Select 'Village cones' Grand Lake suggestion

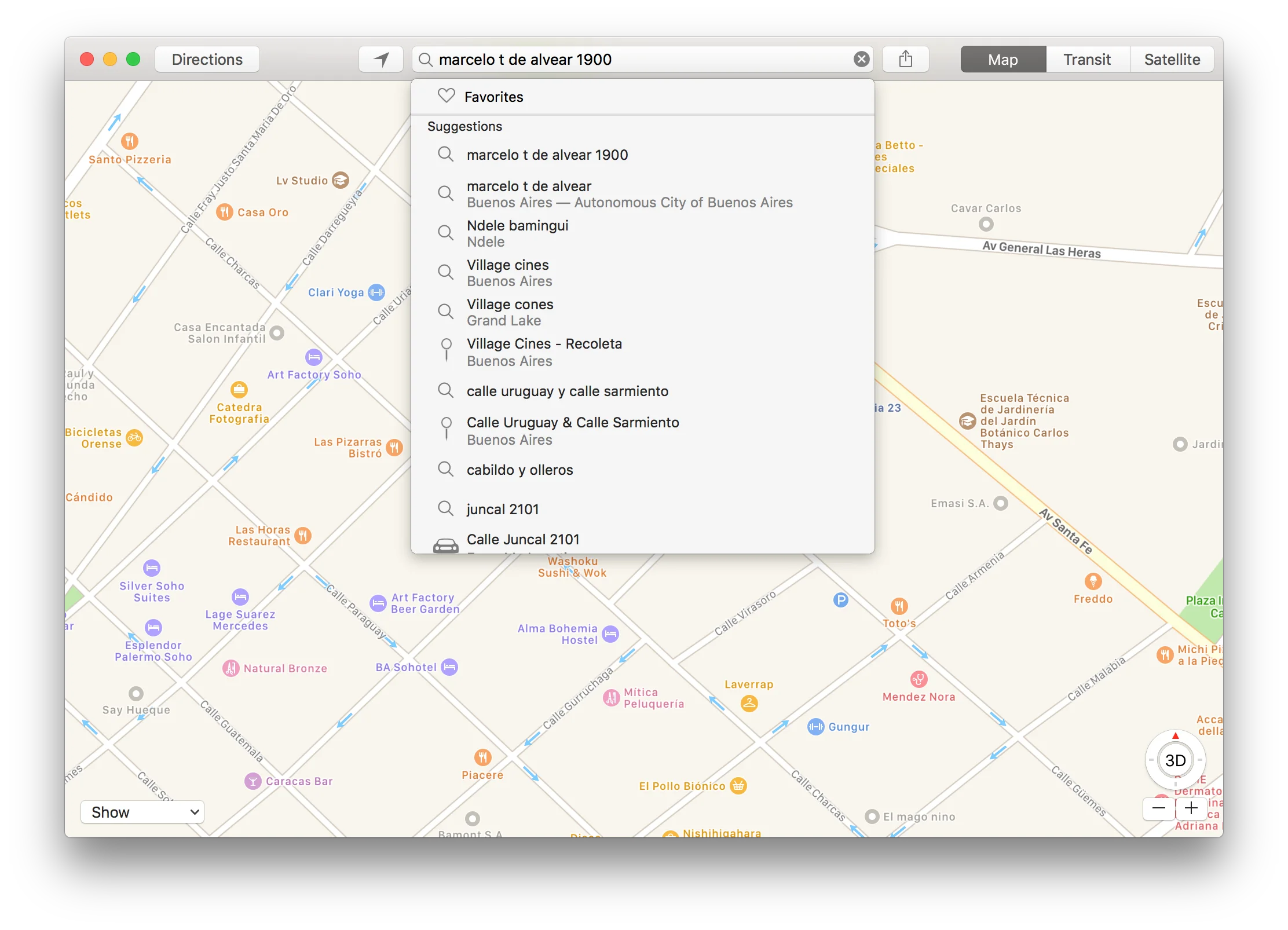[x=643, y=312]
